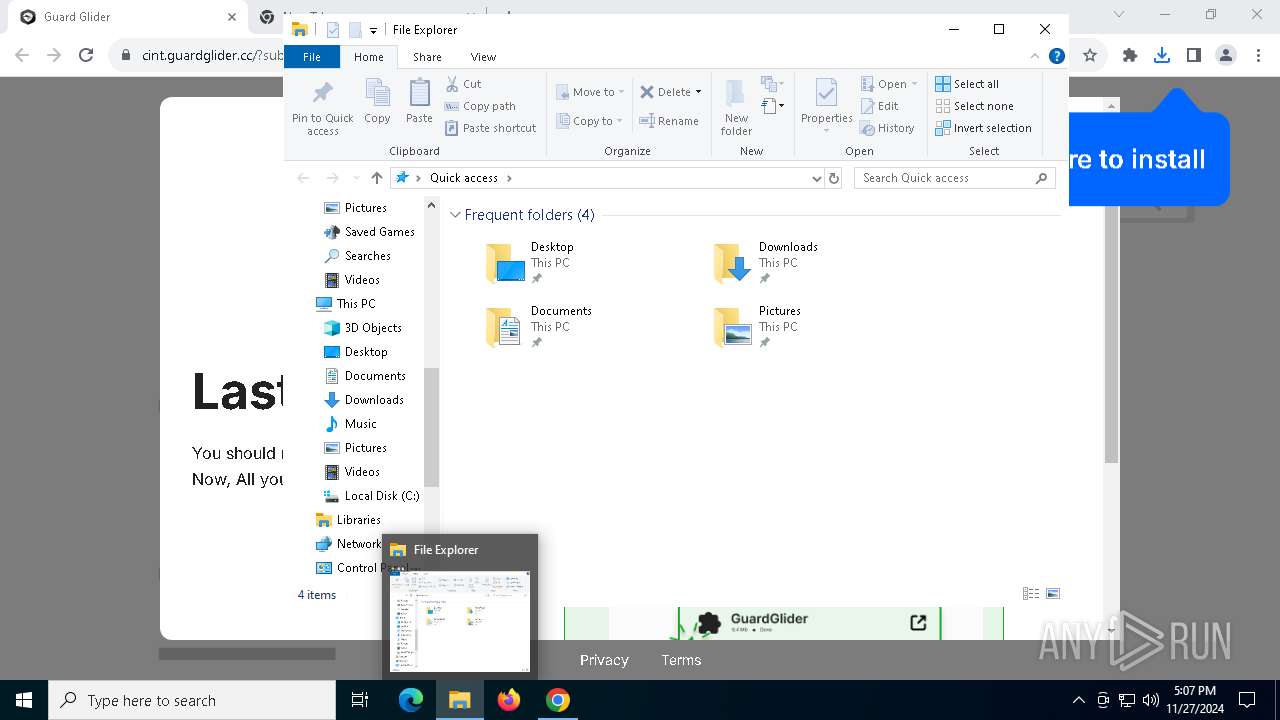1280x720 pixels.
Task: Open Task View on taskbar
Action: pyautogui.click(x=360, y=700)
